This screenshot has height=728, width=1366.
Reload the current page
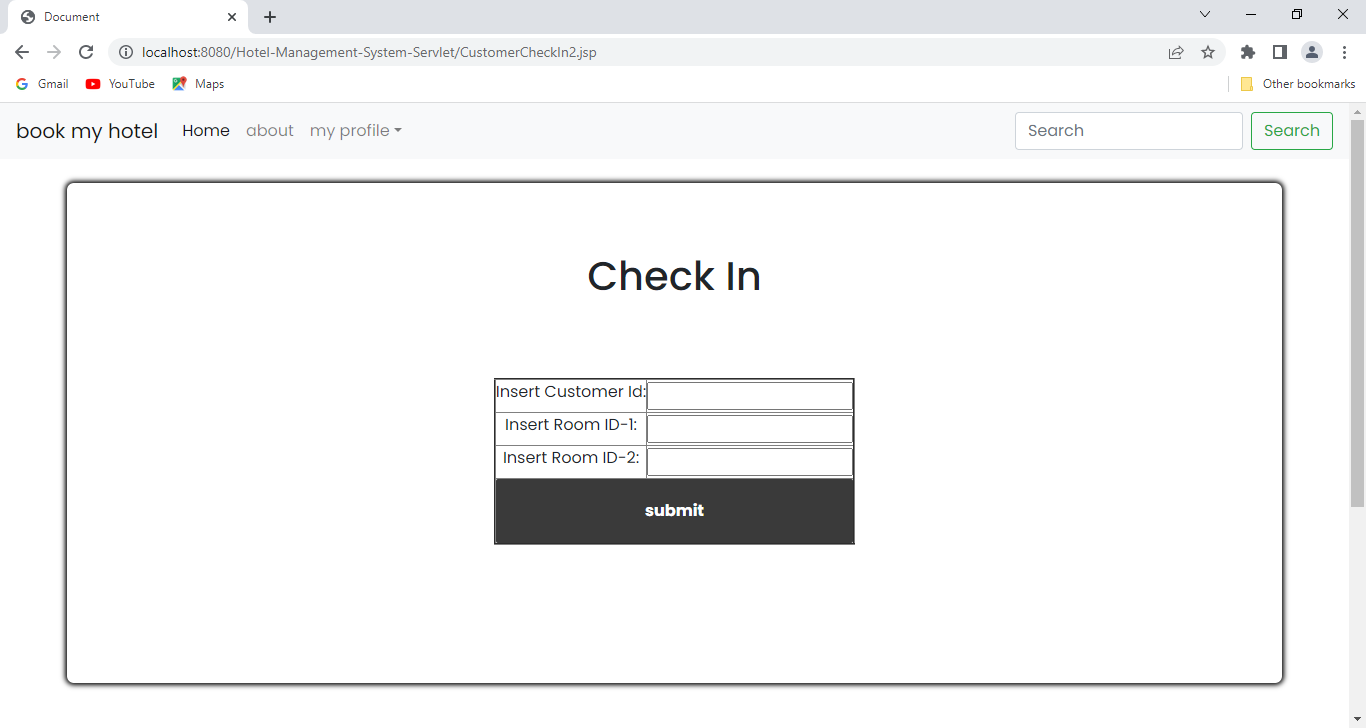coord(86,52)
